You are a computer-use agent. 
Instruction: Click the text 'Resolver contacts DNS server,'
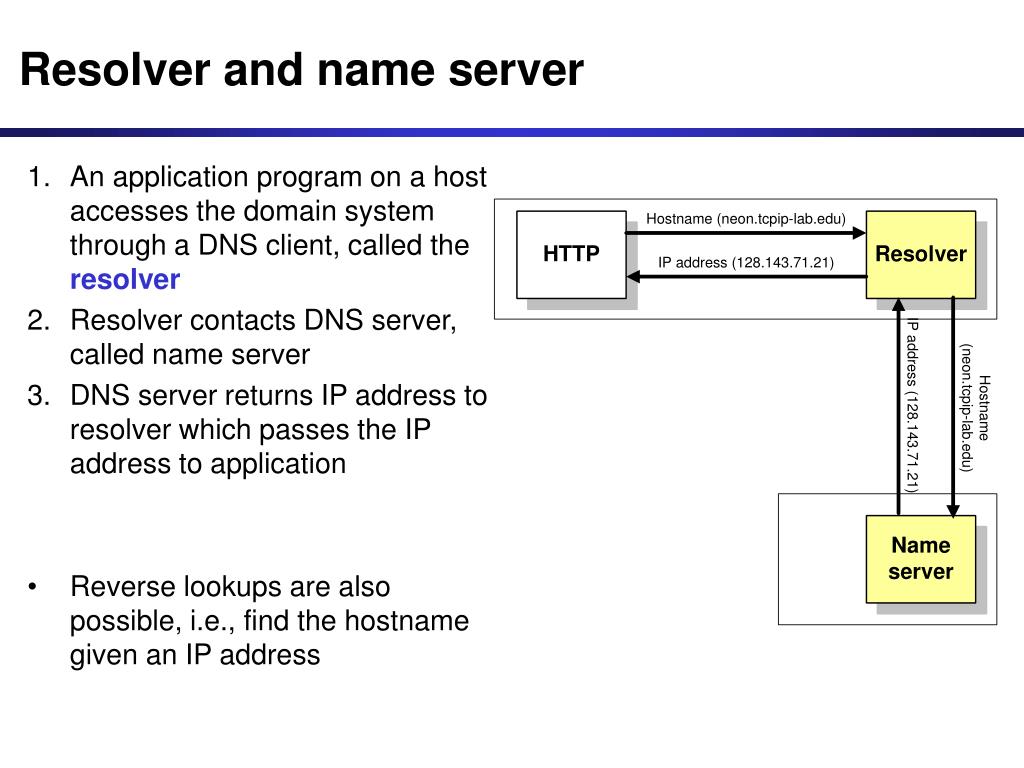263,321
